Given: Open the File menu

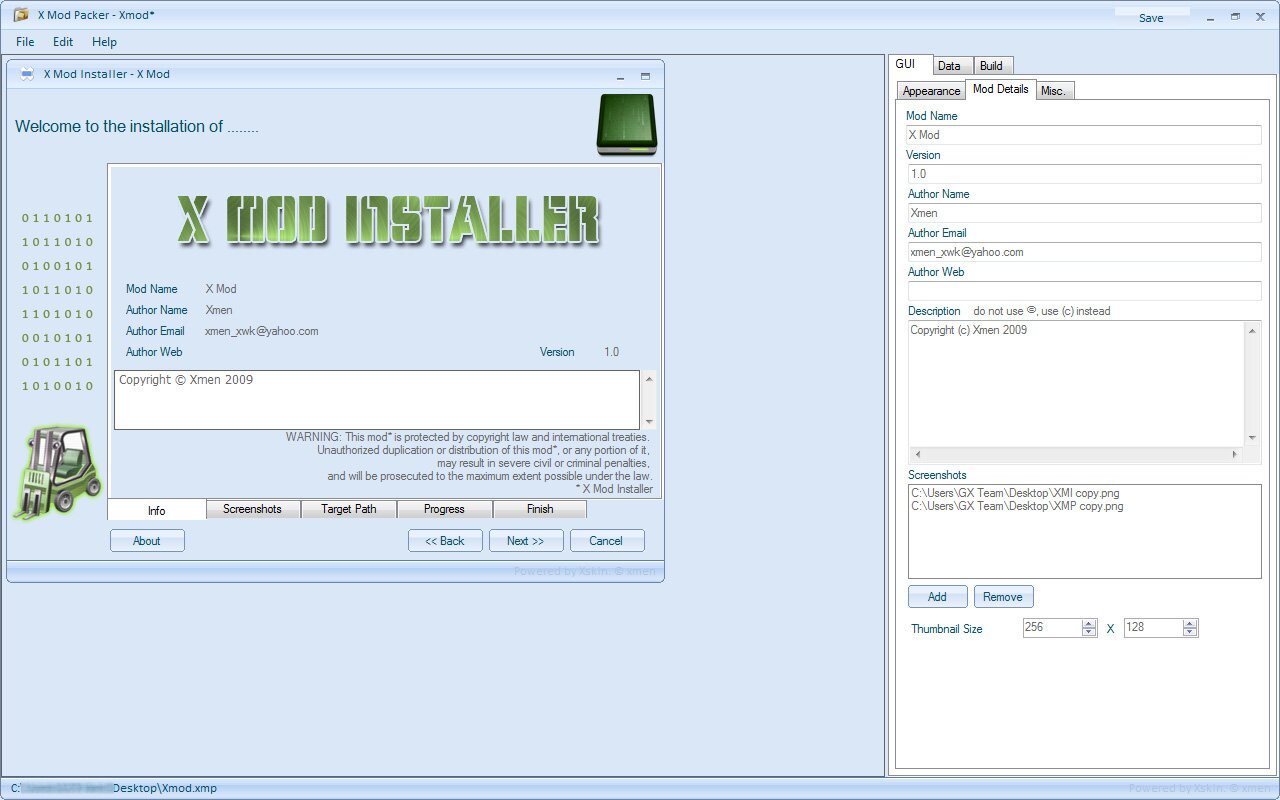Looking at the screenshot, I should pos(25,42).
